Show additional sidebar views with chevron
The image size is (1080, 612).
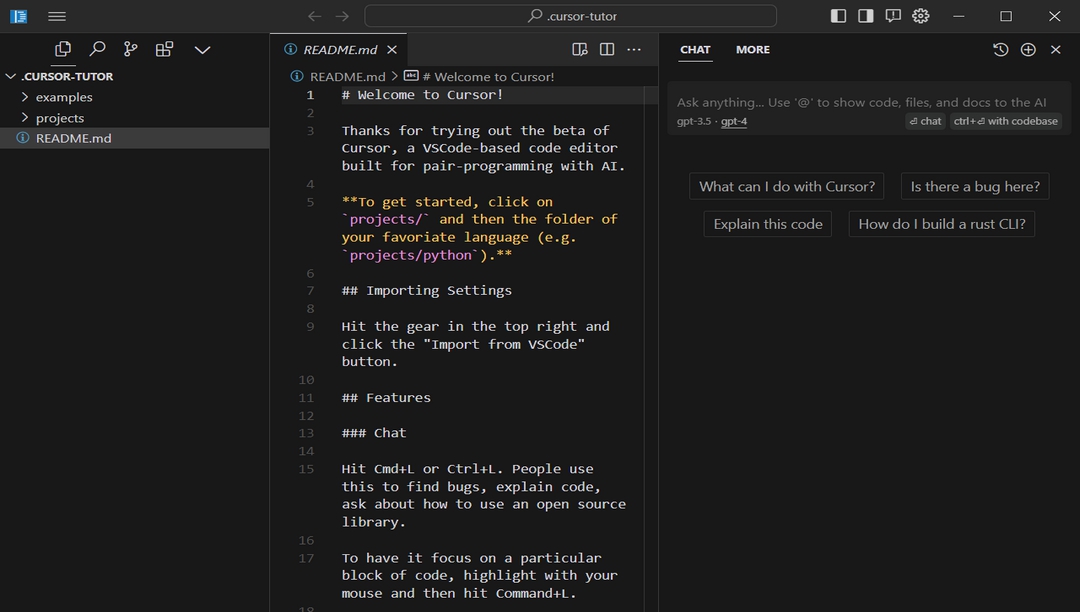[x=202, y=49]
